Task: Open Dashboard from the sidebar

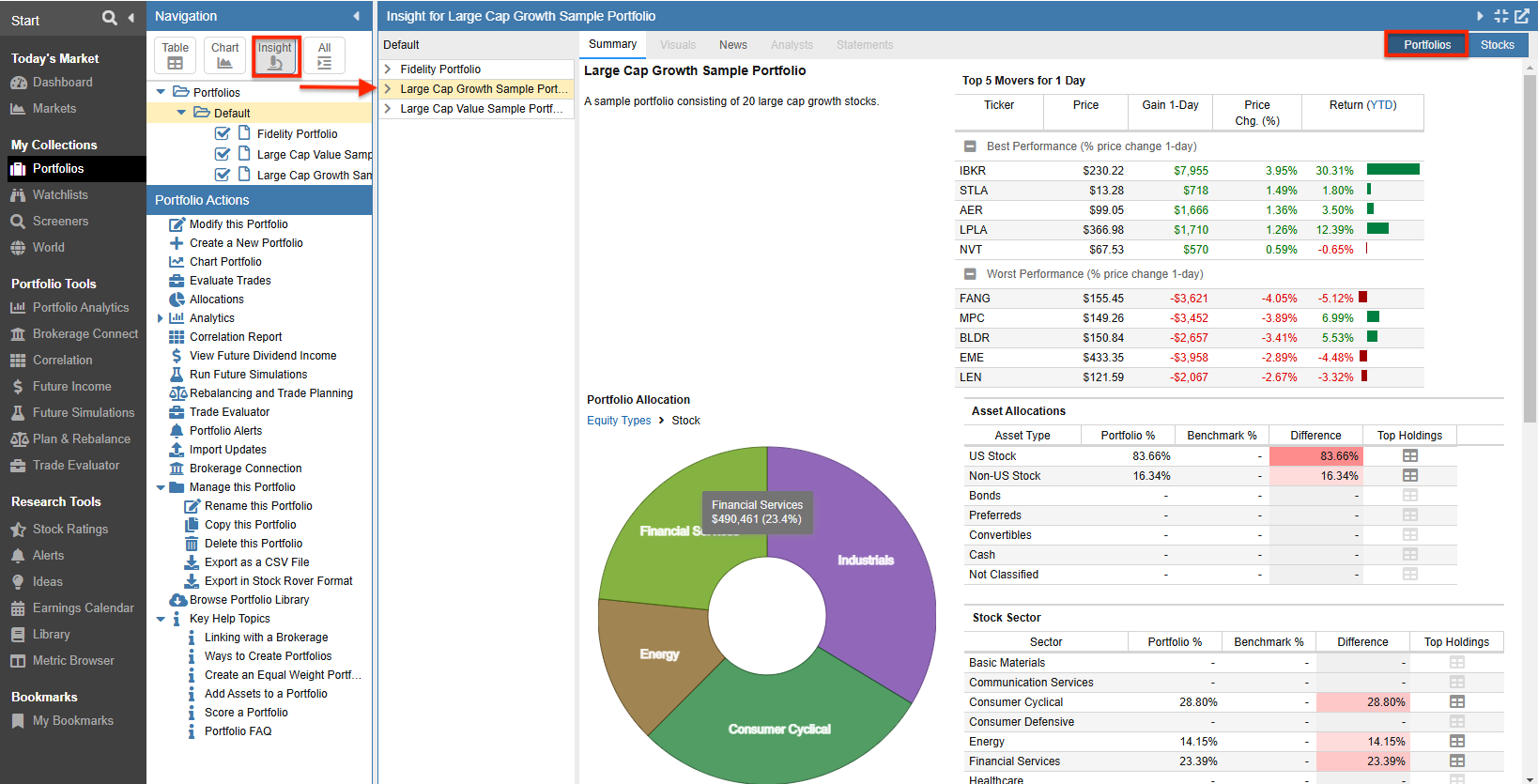Action: tap(62, 83)
